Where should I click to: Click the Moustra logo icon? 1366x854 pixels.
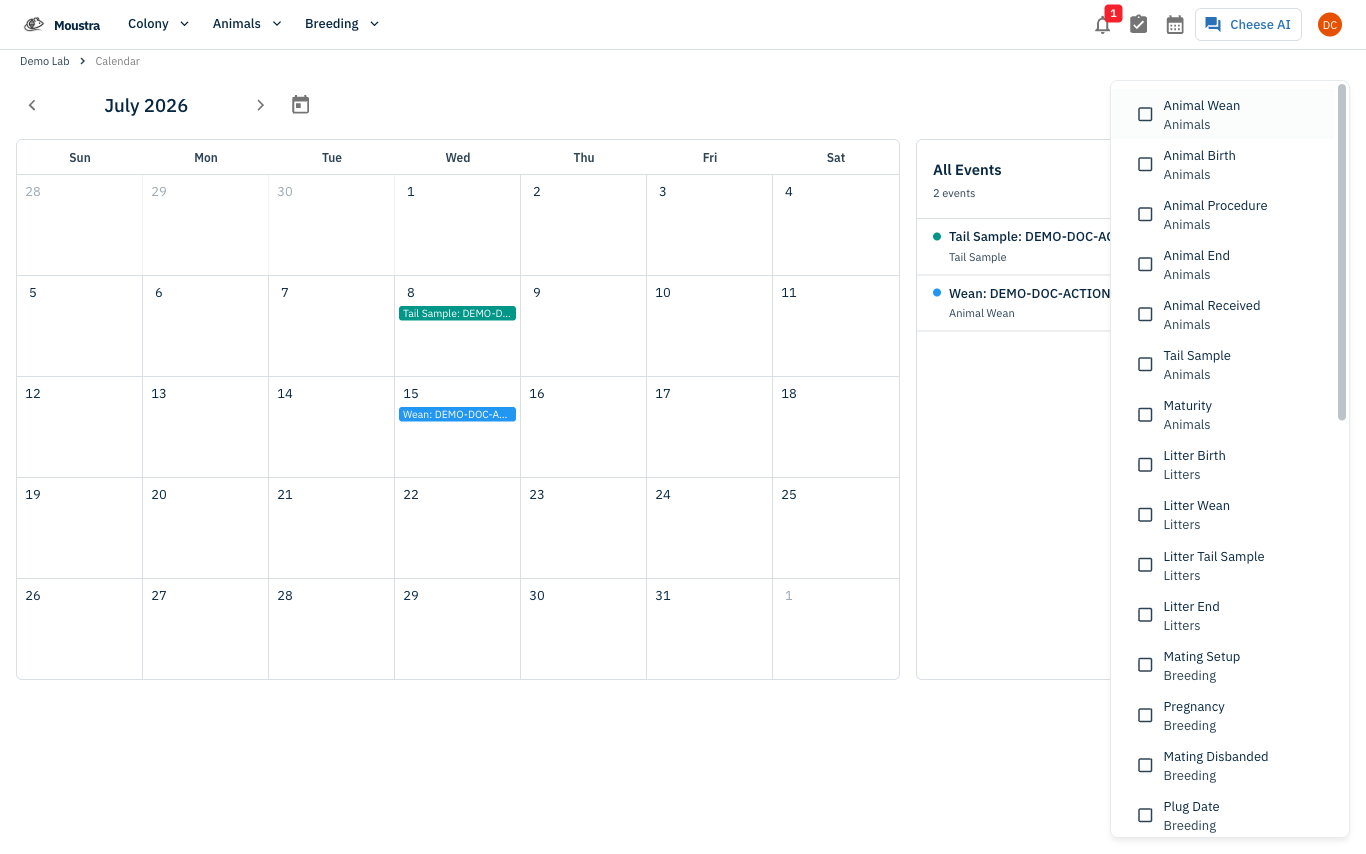[34, 24]
